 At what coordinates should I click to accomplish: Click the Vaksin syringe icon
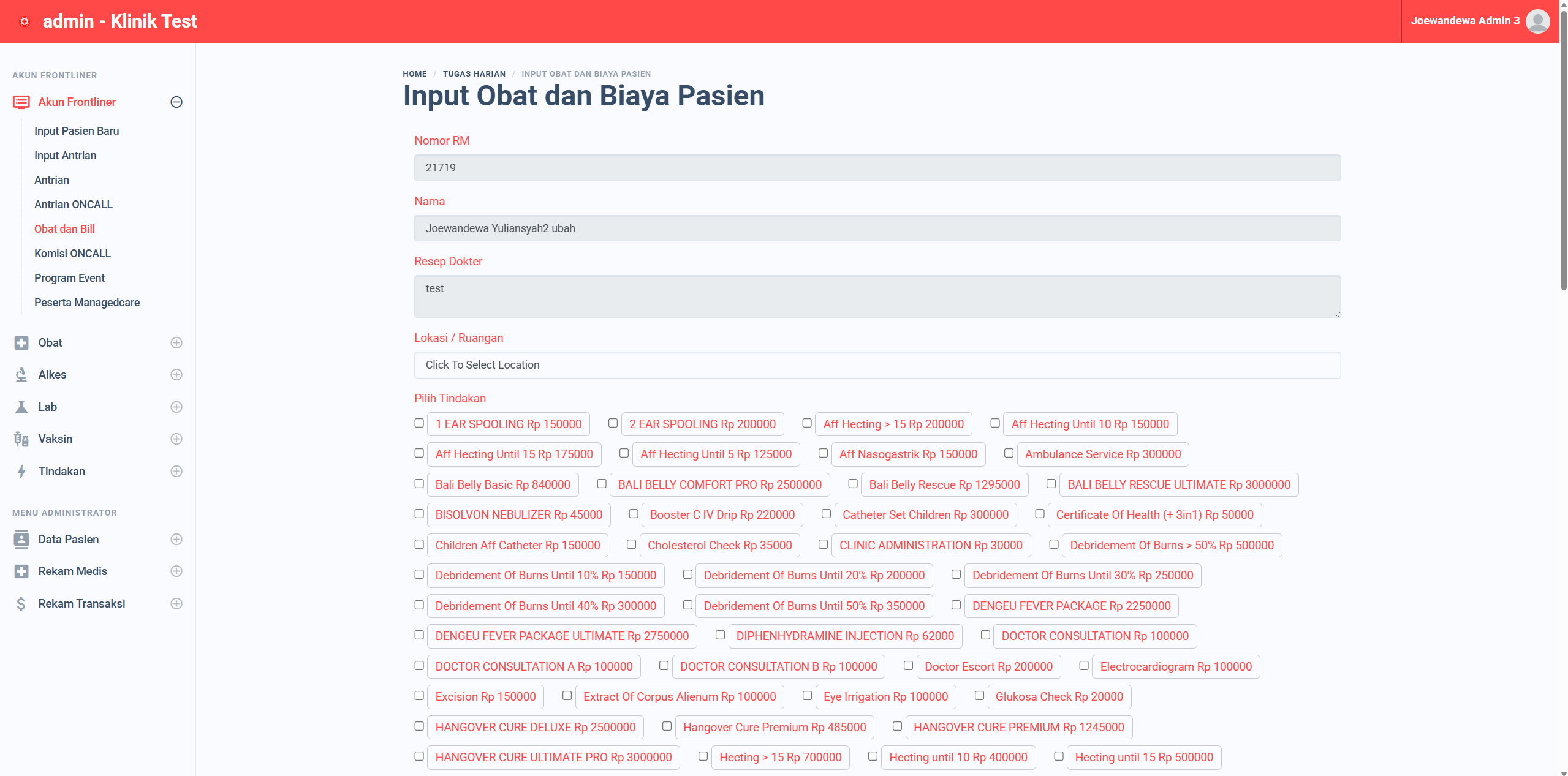pyautogui.click(x=21, y=439)
